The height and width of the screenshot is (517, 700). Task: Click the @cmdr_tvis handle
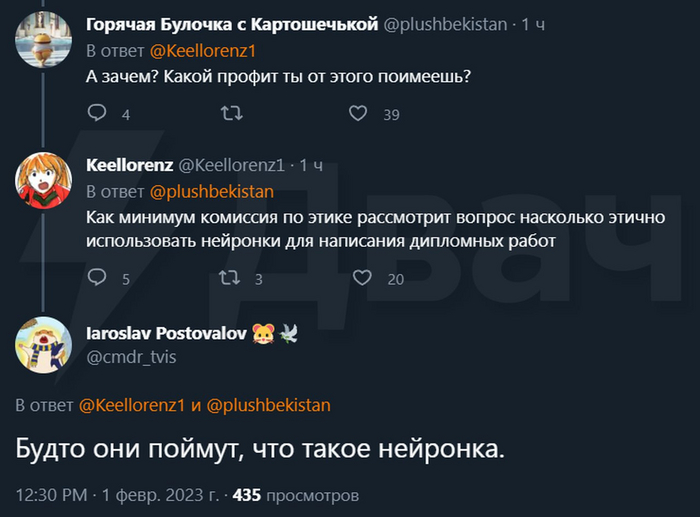click(131, 356)
